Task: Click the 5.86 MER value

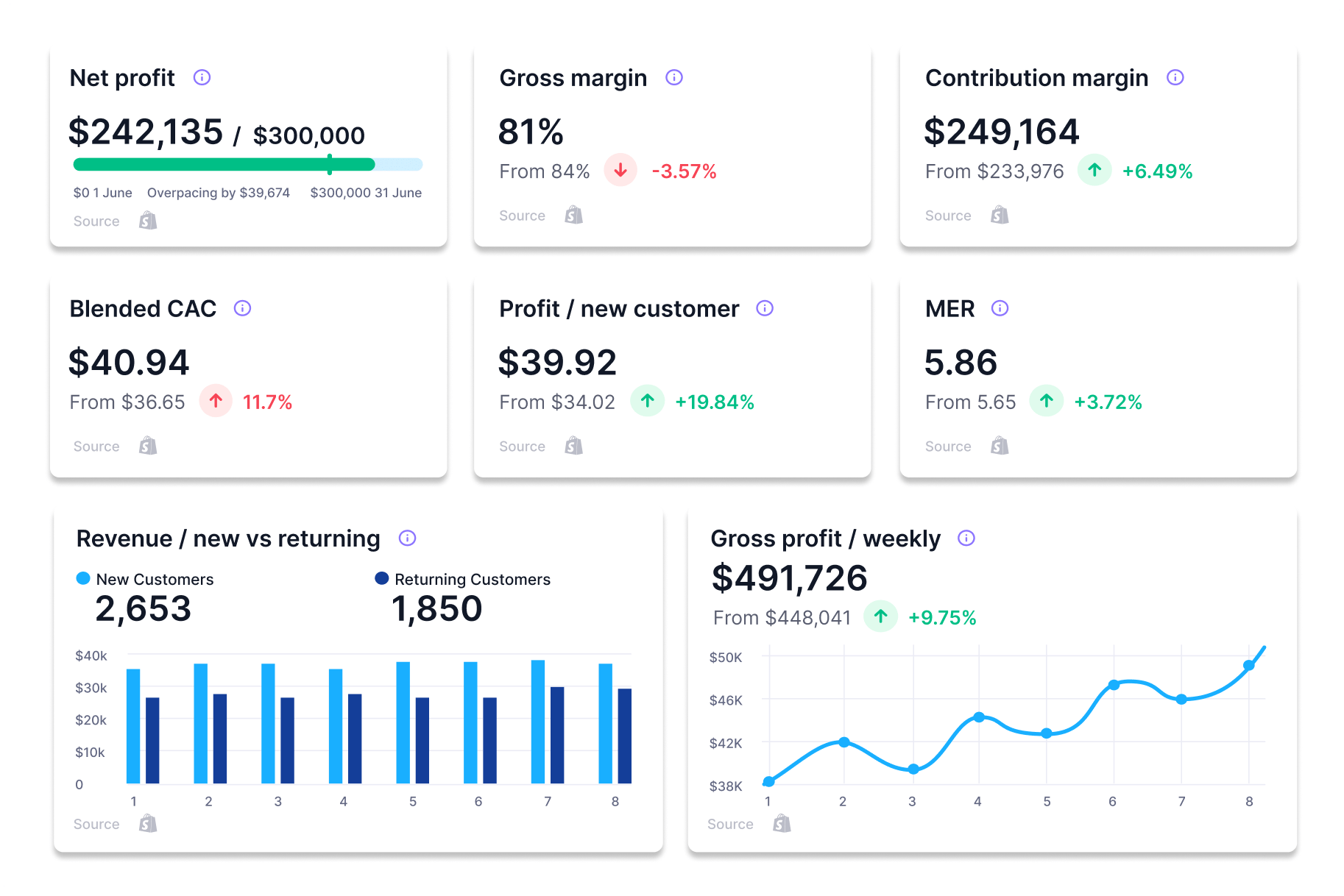Action: point(961,363)
